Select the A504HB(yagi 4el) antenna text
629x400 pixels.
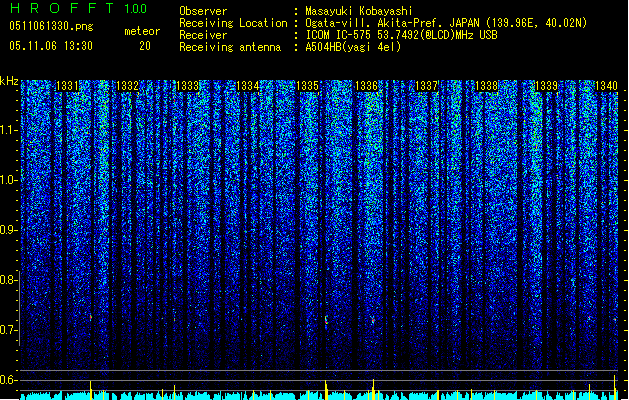(353, 47)
